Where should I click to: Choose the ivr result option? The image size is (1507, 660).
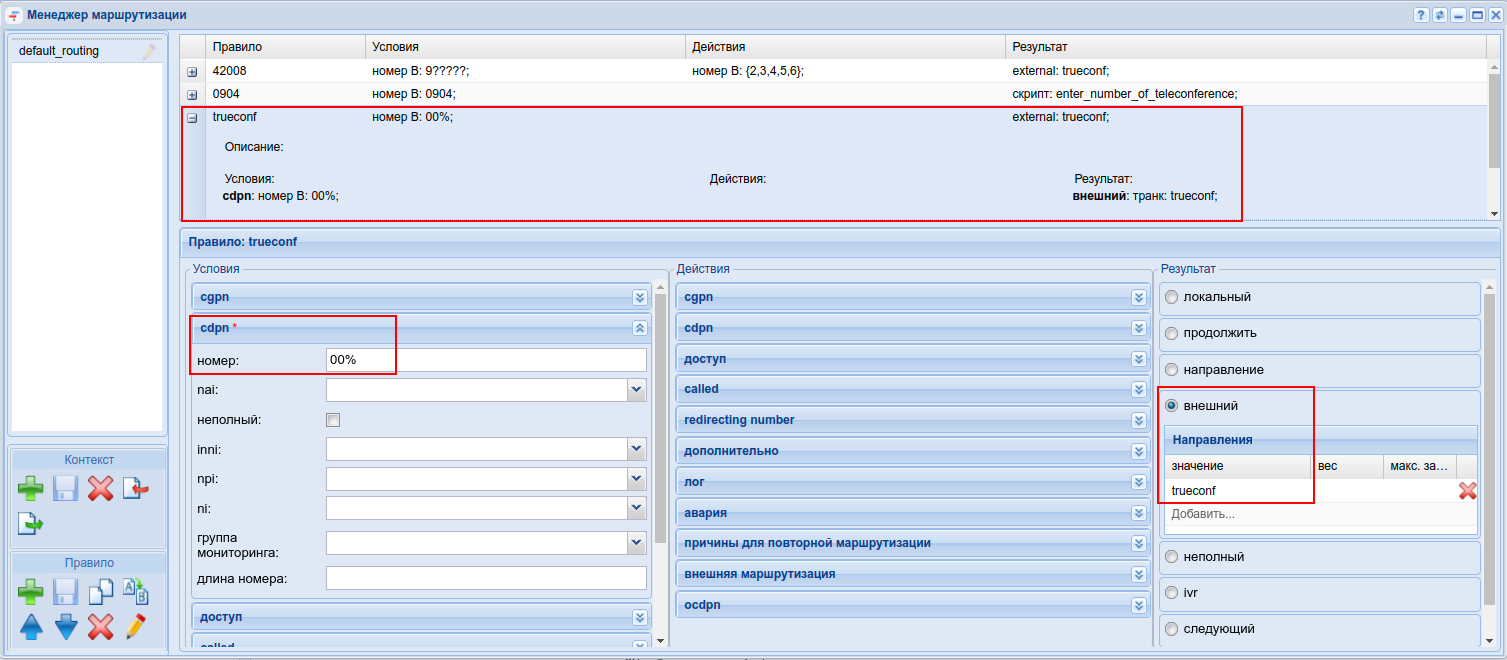point(1171,593)
